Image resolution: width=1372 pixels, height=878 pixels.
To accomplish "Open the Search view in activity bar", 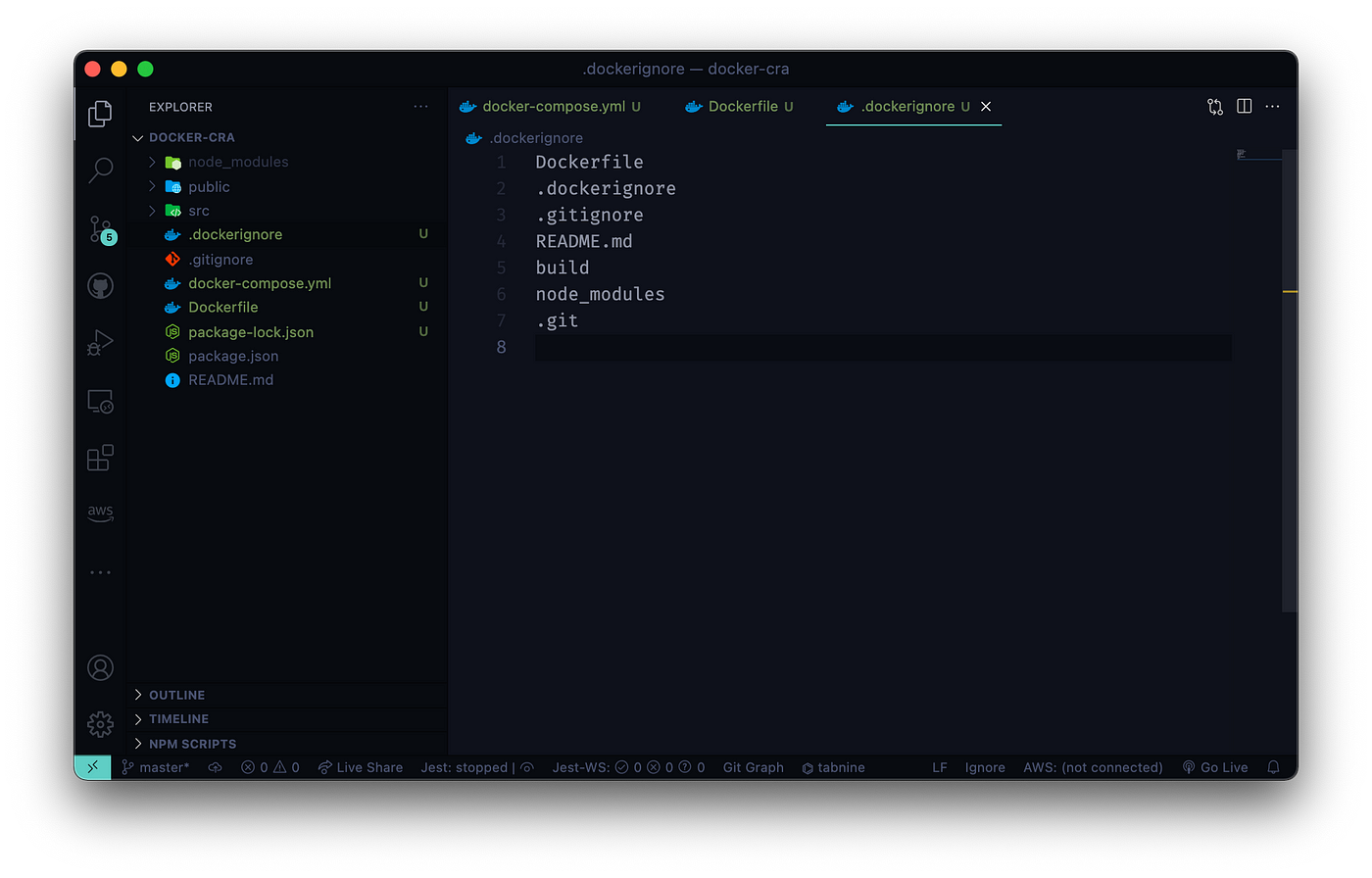I will 100,171.
